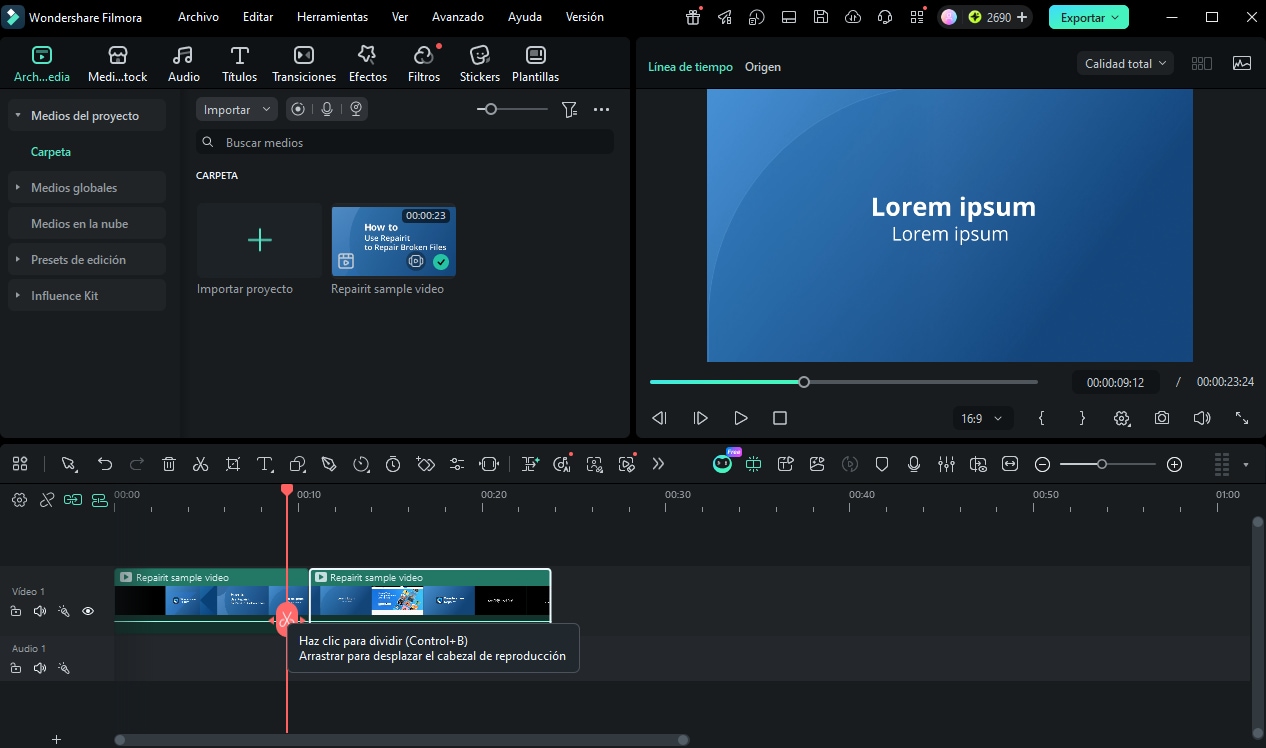Click the cloud upload icon in title bar
Image resolution: width=1266 pixels, height=748 pixels.
click(x=853, y=17)
